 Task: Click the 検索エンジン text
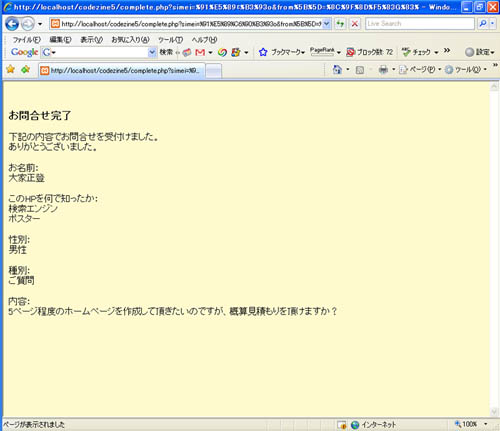33,209
